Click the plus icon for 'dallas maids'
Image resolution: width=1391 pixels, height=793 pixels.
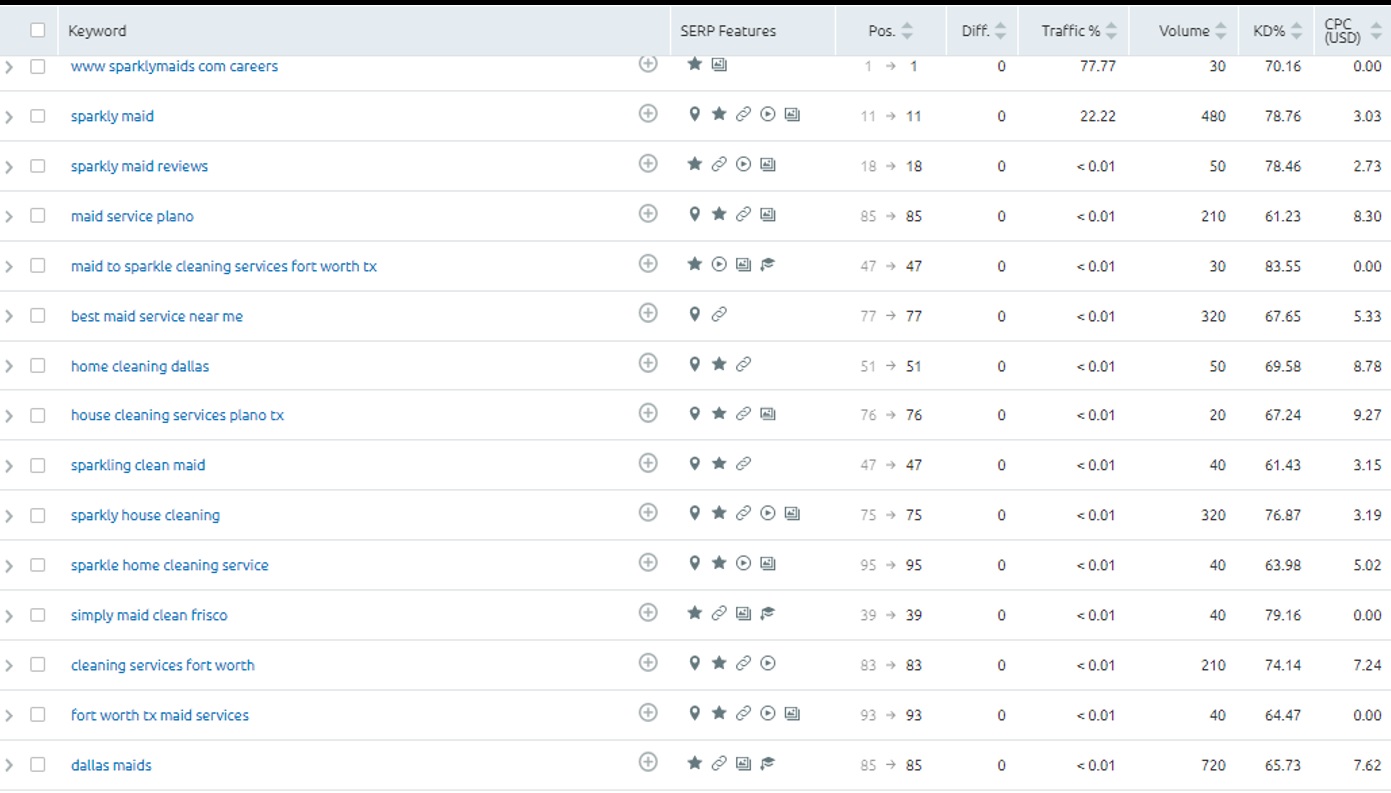pos(648,763)
